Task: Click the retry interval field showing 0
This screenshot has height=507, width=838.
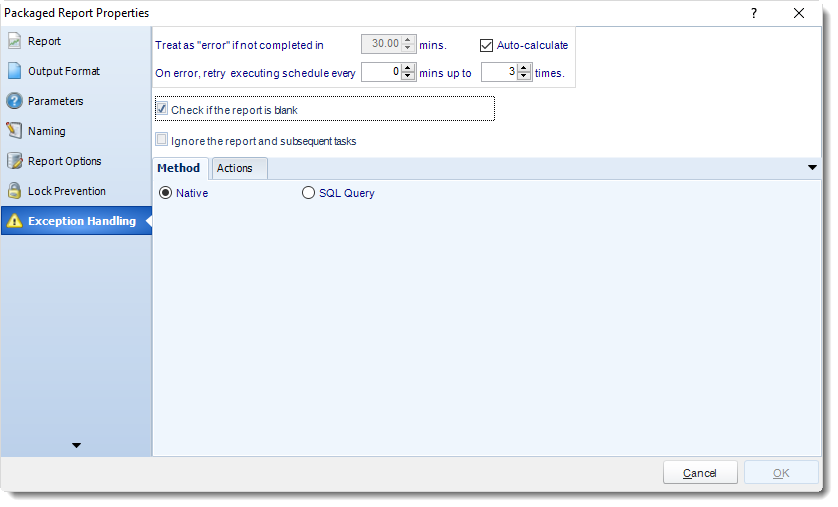Action: point(383,72)
